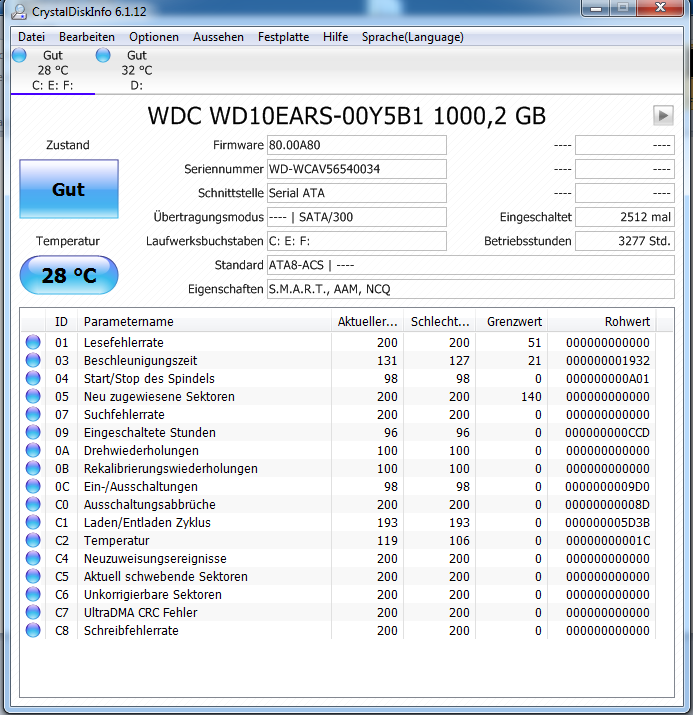Click the Seriennummer field WD-WCAV56540034
The image size is (693, 715).
[x=357, y=169]
